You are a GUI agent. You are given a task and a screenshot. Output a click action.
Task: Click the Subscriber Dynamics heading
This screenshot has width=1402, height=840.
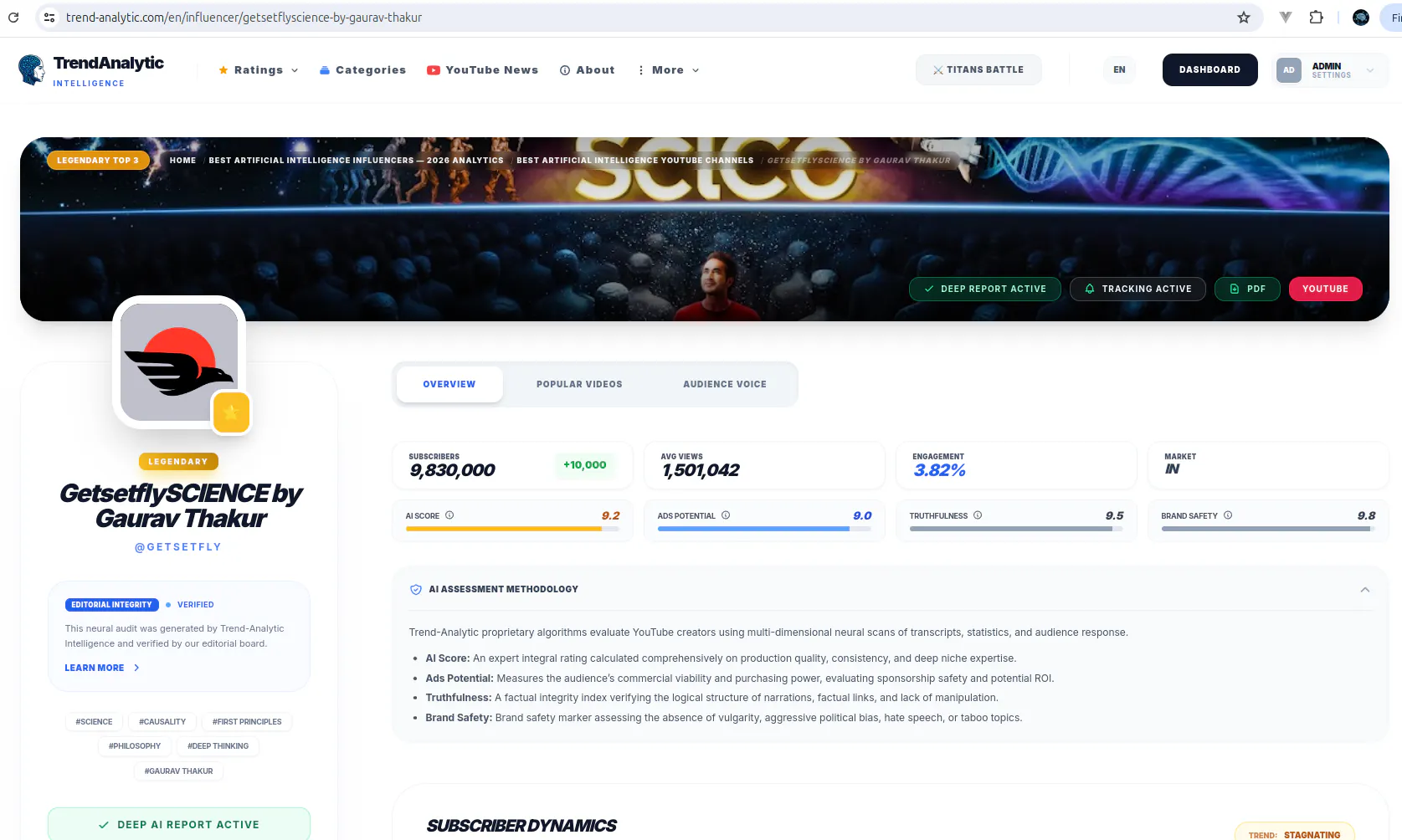click(521, 826)
